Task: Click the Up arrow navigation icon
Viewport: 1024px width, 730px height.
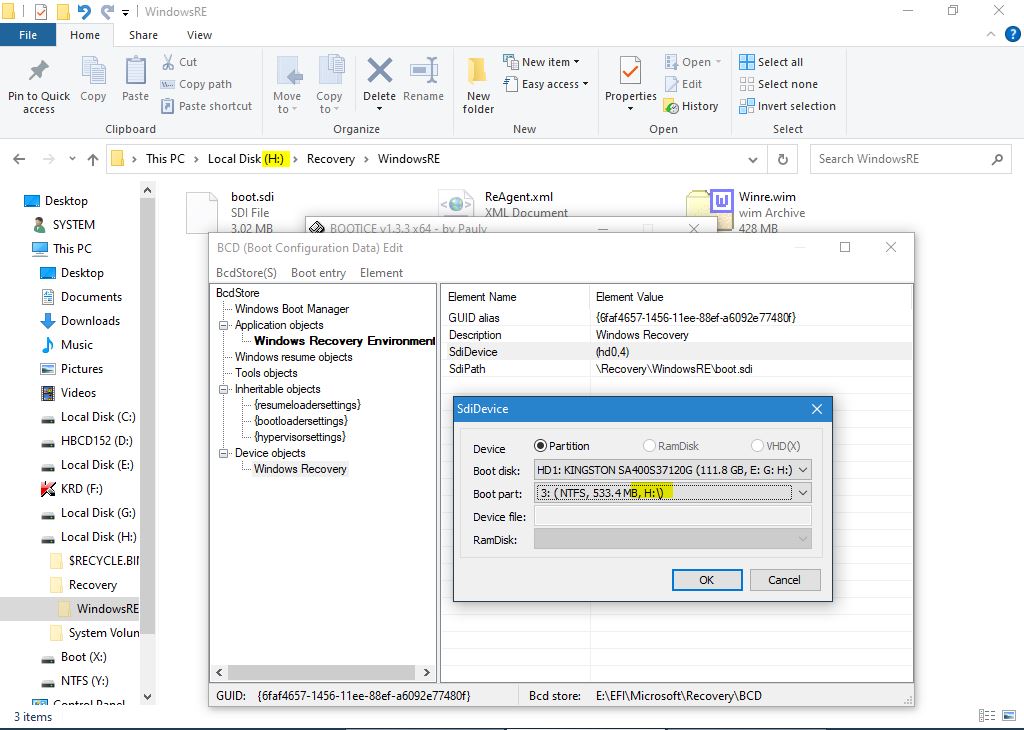Action: tap(93, 159)
